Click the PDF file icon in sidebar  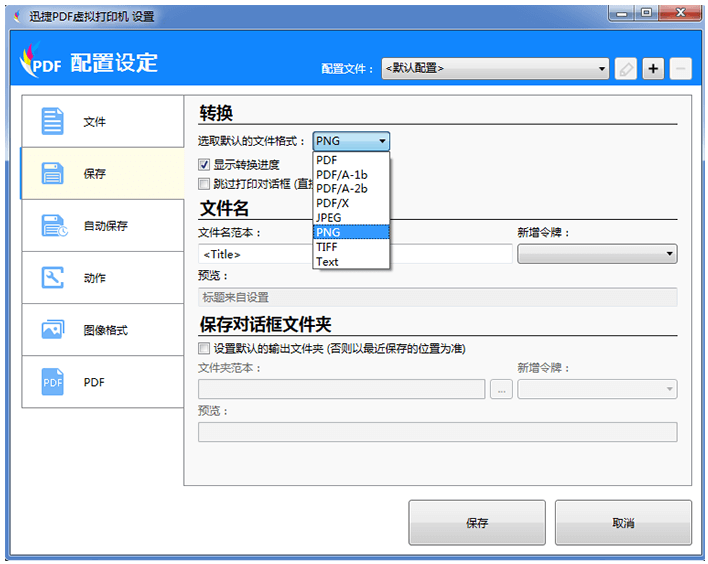(x=53, y=382)
